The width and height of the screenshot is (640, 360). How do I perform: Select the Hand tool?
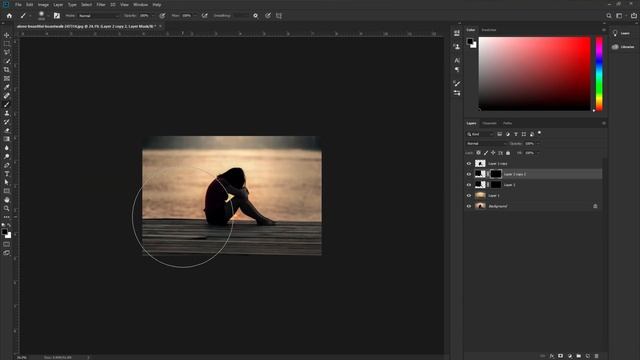(7, 200)
